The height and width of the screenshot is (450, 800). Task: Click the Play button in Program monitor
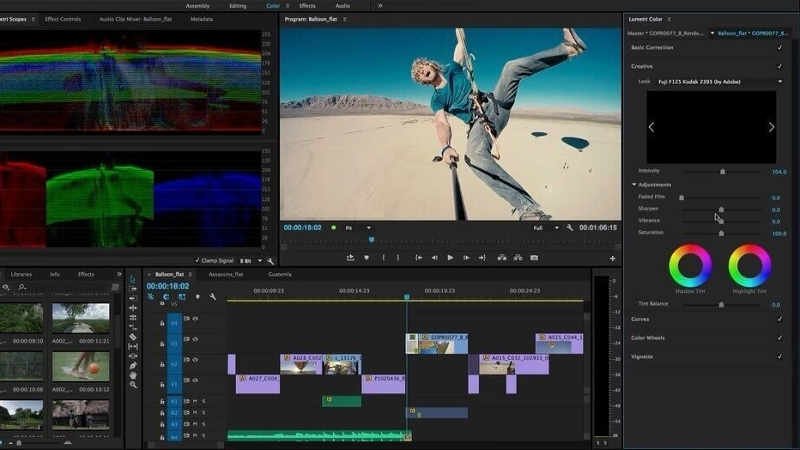click(450, 258)
